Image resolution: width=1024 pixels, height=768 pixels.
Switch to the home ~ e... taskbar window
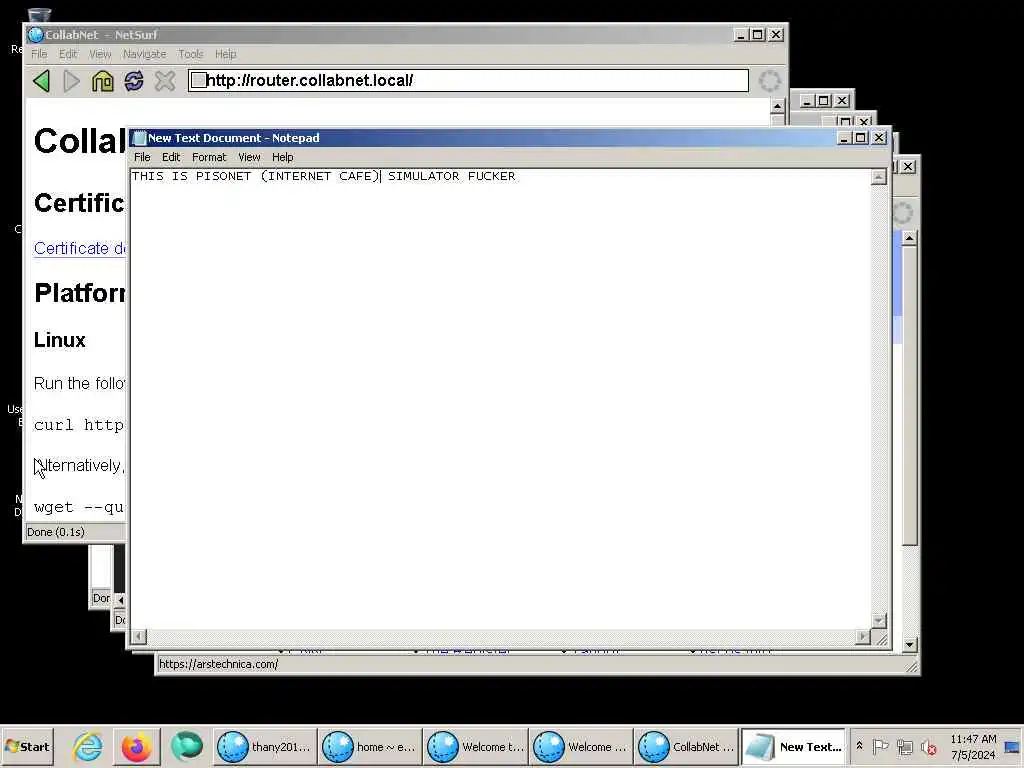(x=370, y=747)
